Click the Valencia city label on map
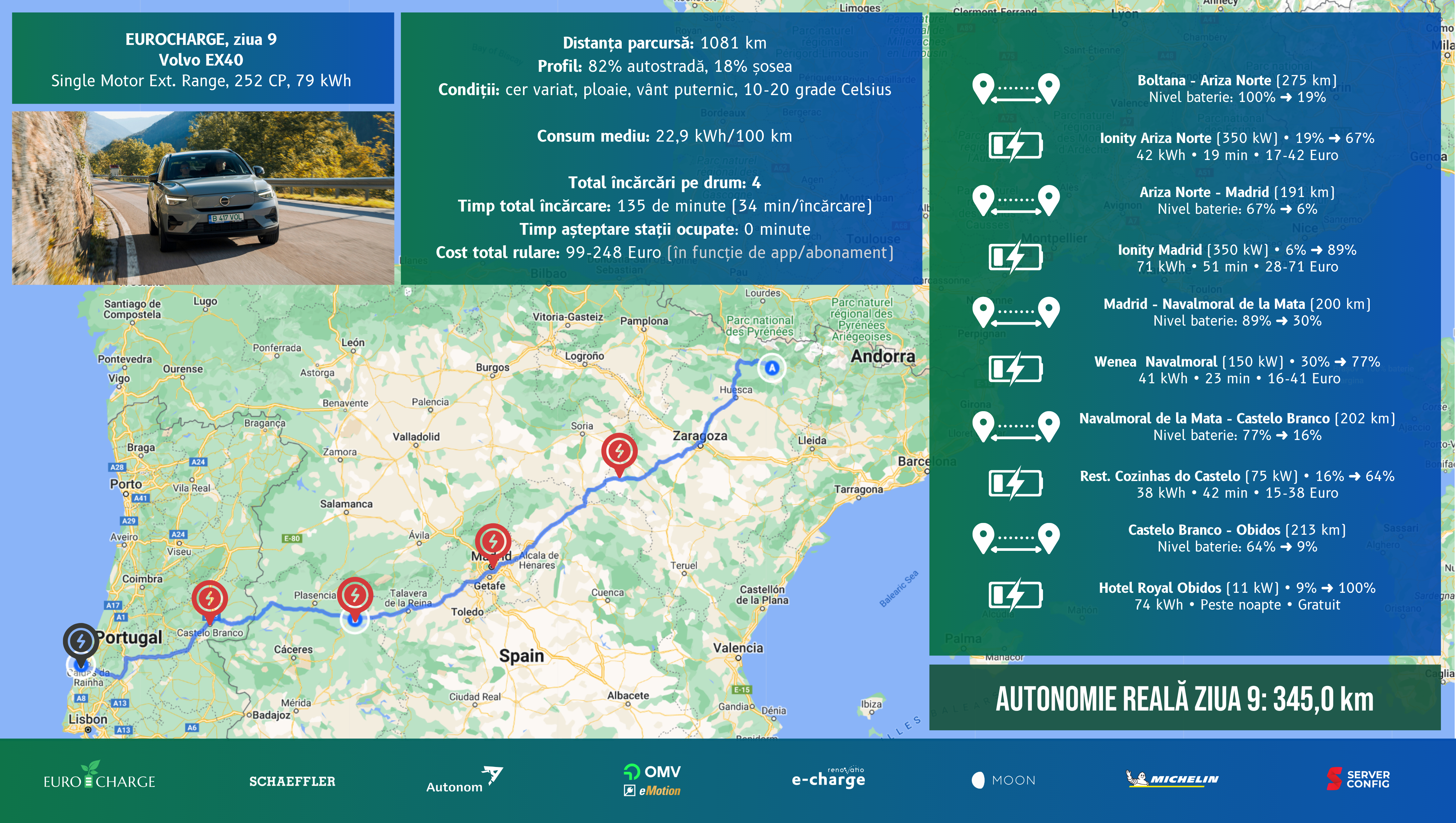The image size is (1456, 823). [738, 648]
